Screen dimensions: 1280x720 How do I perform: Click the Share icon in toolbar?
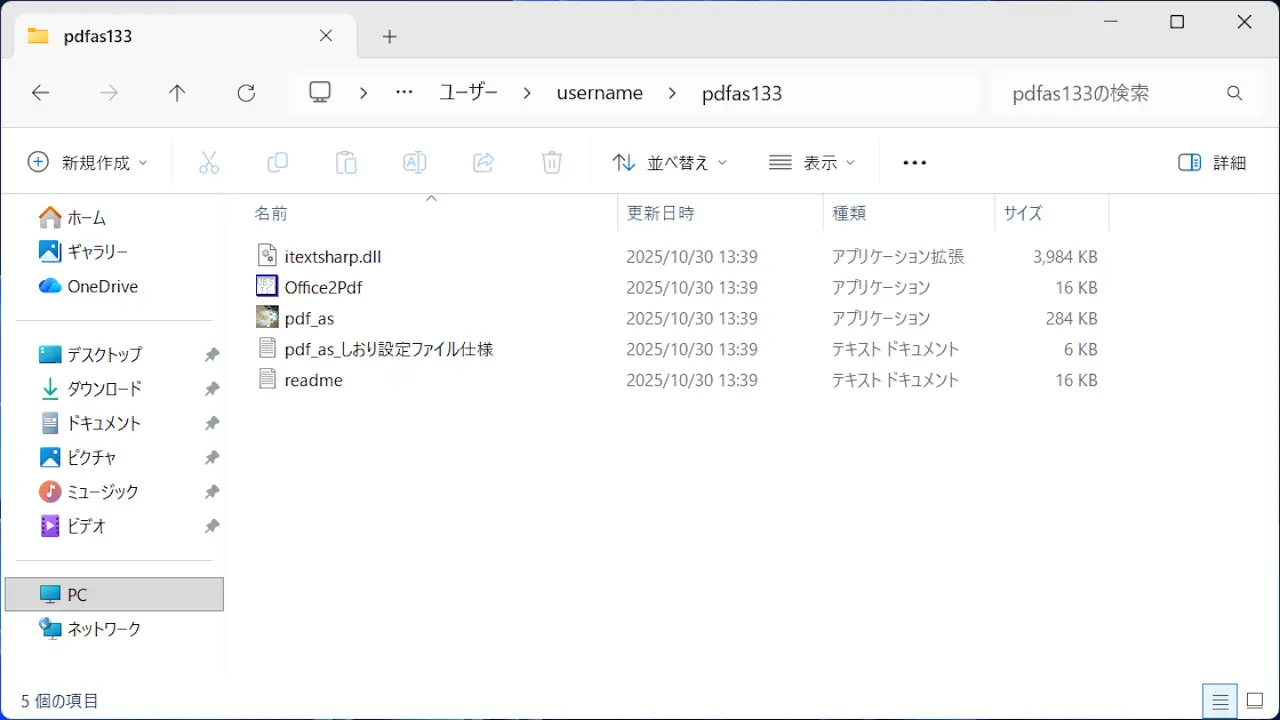pos(483,163)
